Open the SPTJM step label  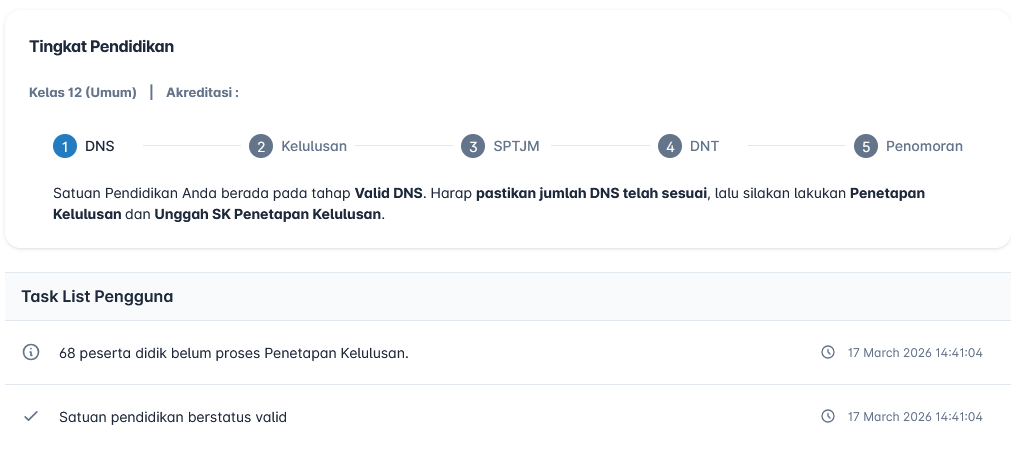point(516,146)
